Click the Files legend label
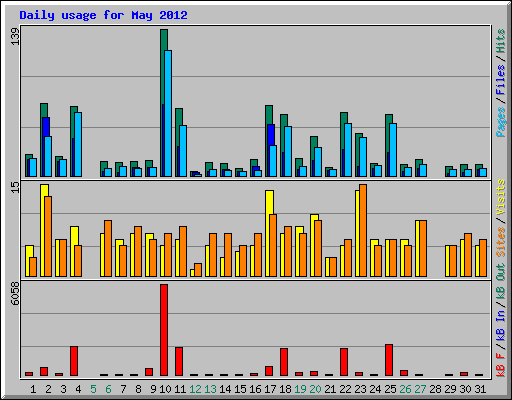512x400 pixels. (501, 80)
